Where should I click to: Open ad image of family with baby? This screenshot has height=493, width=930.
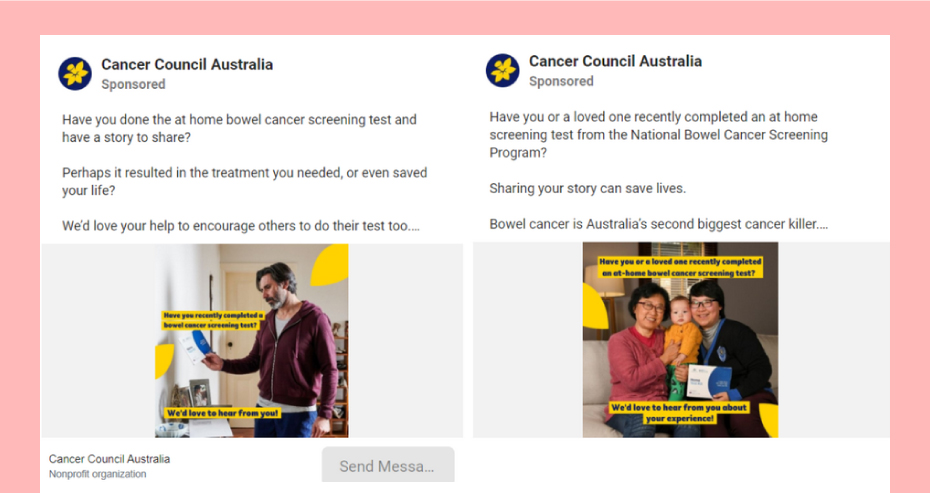(x=680, y=339)
